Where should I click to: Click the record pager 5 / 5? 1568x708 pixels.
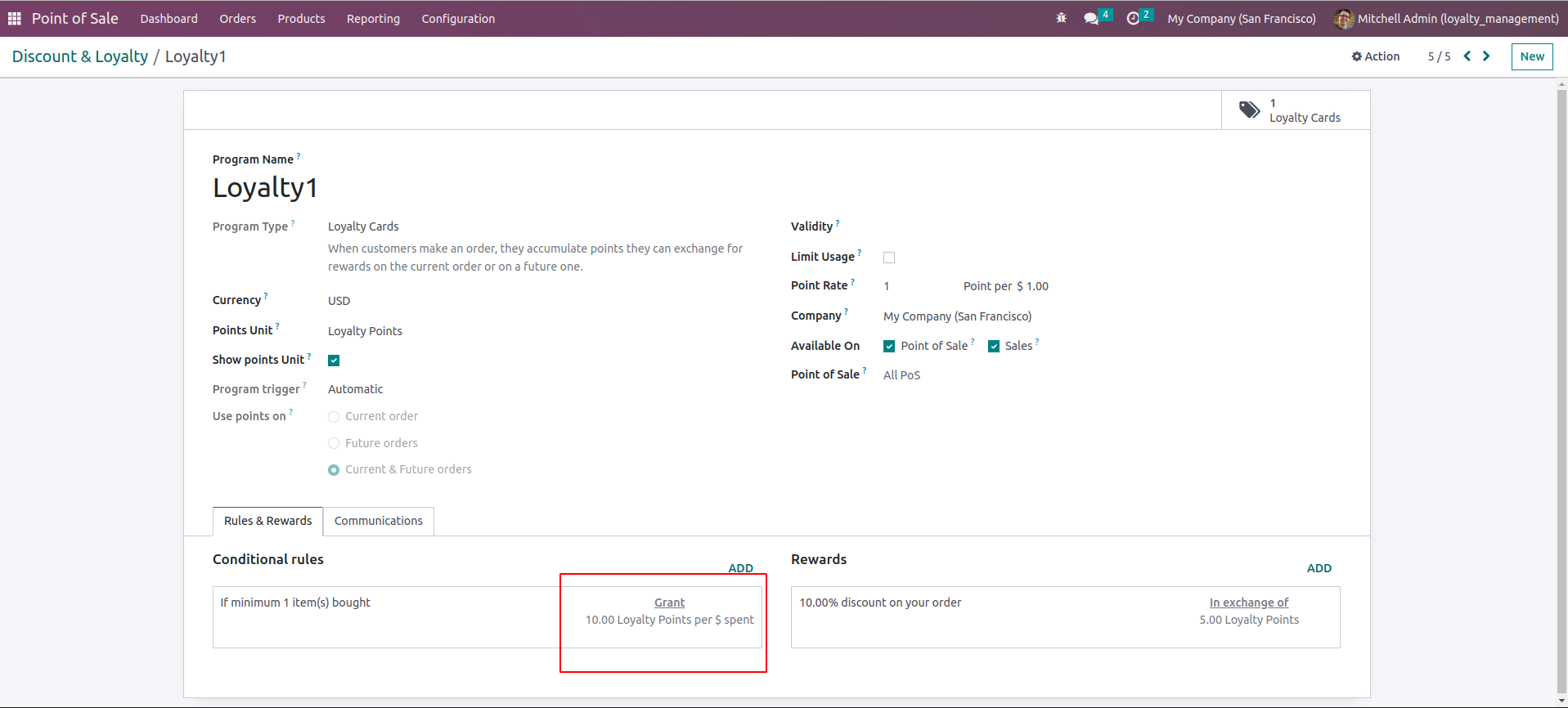pos(1439,56)
